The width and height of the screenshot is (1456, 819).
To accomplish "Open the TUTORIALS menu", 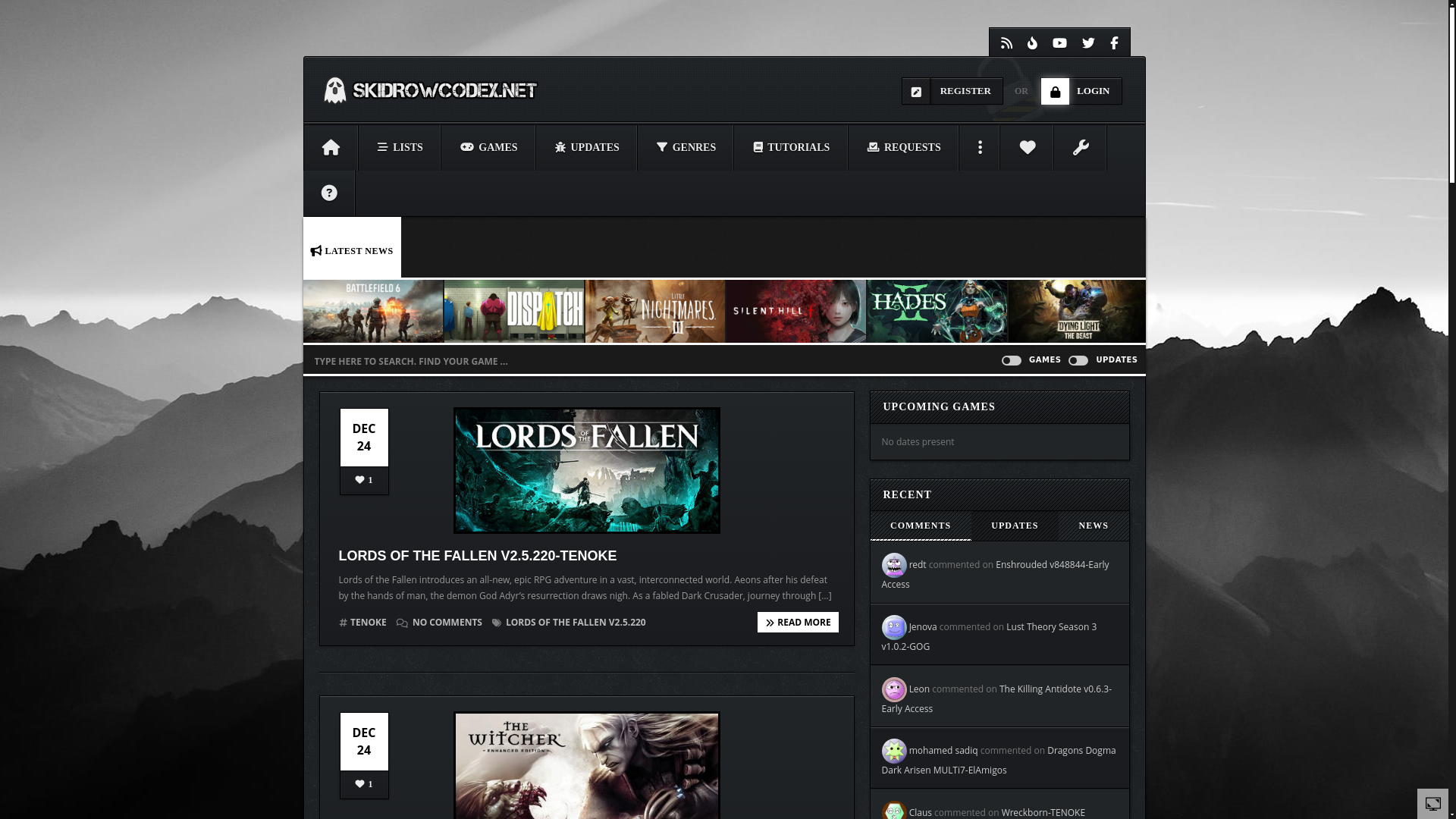I will click(791, 147).
